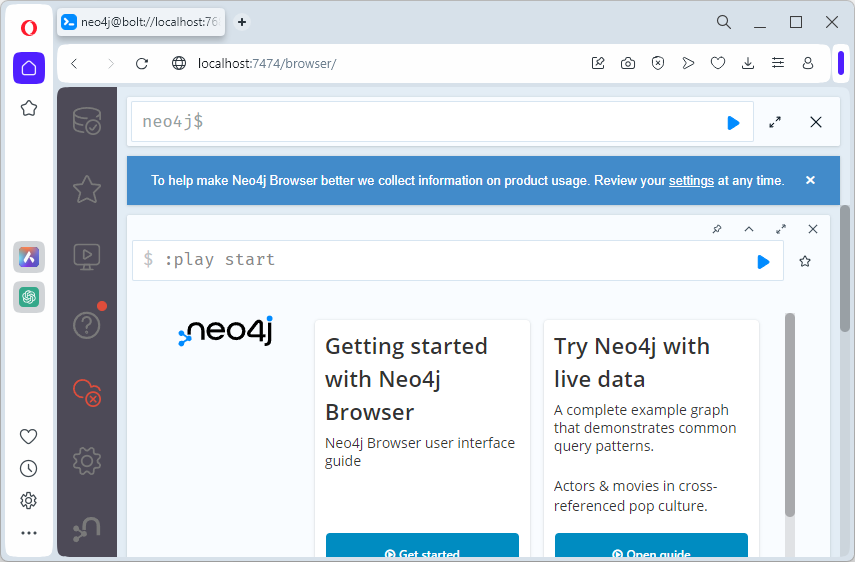The width and height of the screenshot is (855, 562).
Task: Click the Open guide button
Action: pyautogui.click(x=651, y=546)
